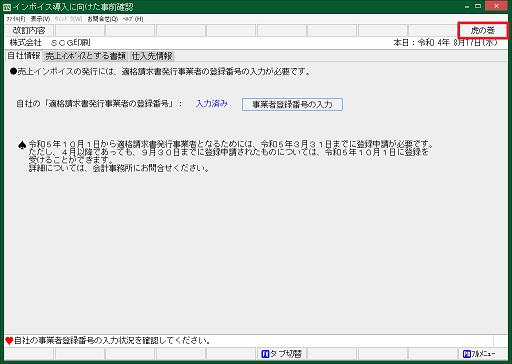Click the spade note about 令和5年10月1日
Image resolution: width=512 pixels, height=364 pixels.
tap(226, 156)
